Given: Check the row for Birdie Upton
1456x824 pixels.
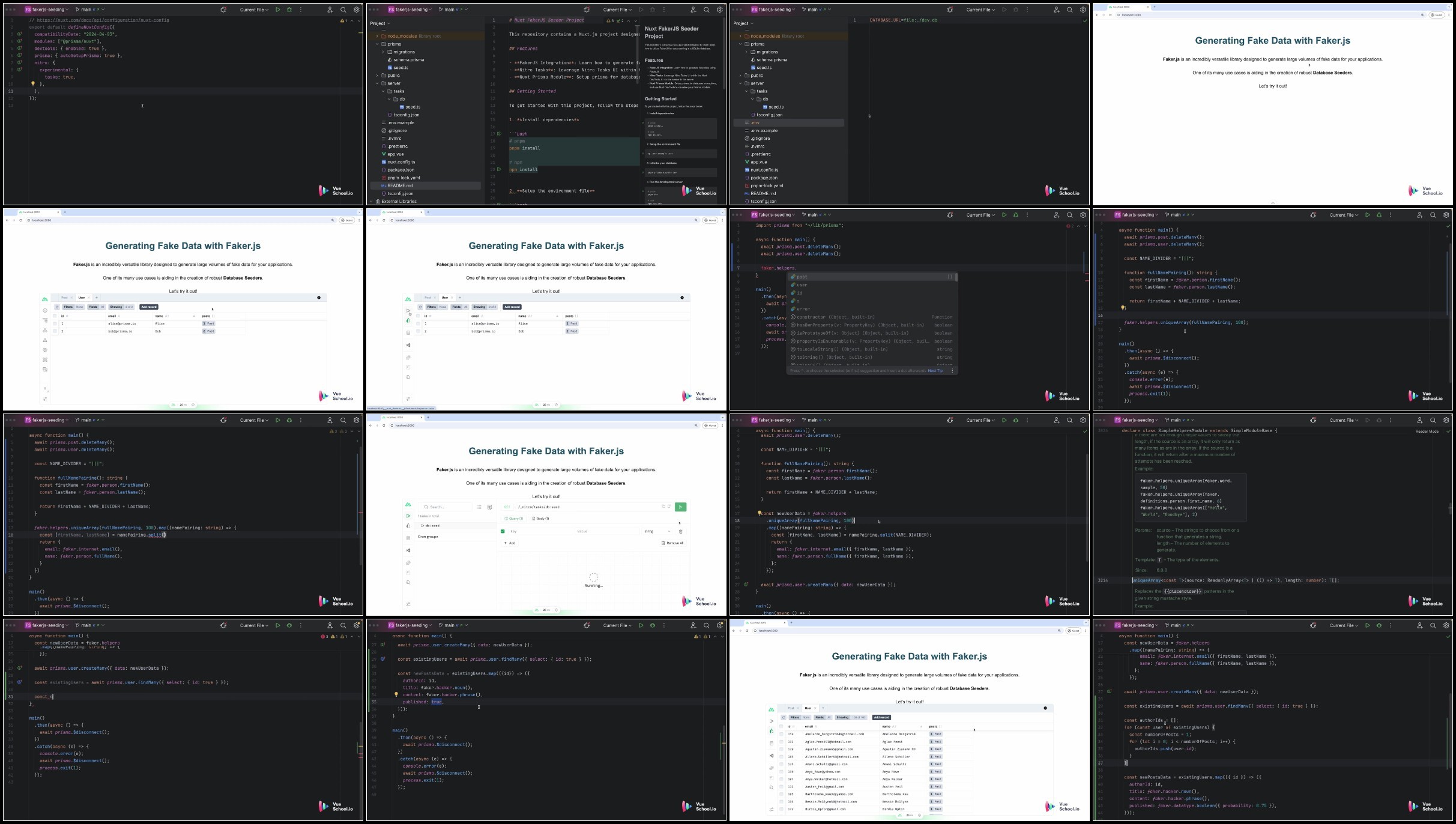Looking at the screenshot, I should (x=781, y=809).
